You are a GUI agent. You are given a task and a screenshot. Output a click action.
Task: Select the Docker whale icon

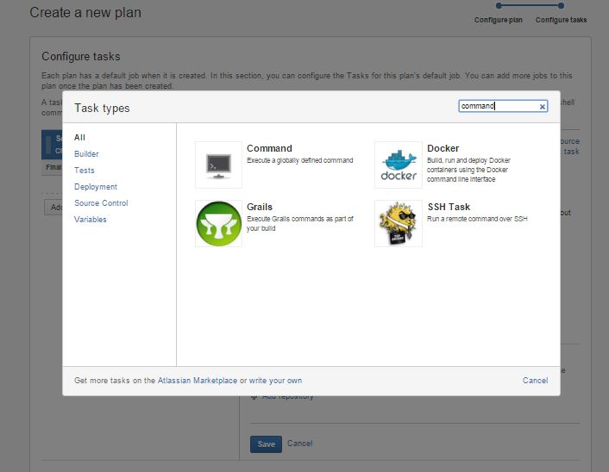point(398,165)
